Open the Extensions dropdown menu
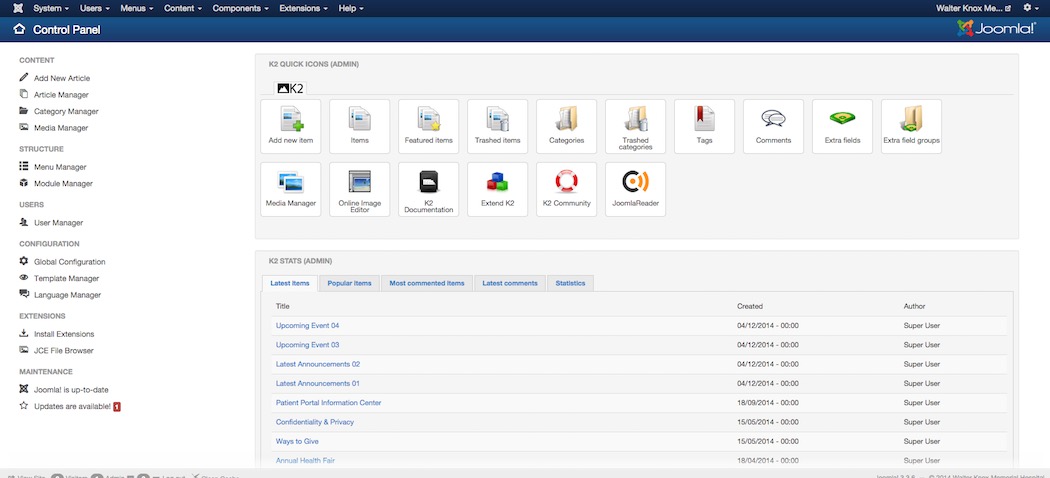 pos(304,8)
